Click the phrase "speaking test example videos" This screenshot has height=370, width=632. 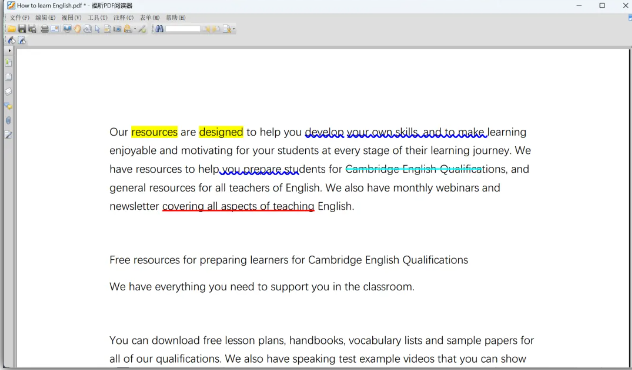click(x=364, y=359)
